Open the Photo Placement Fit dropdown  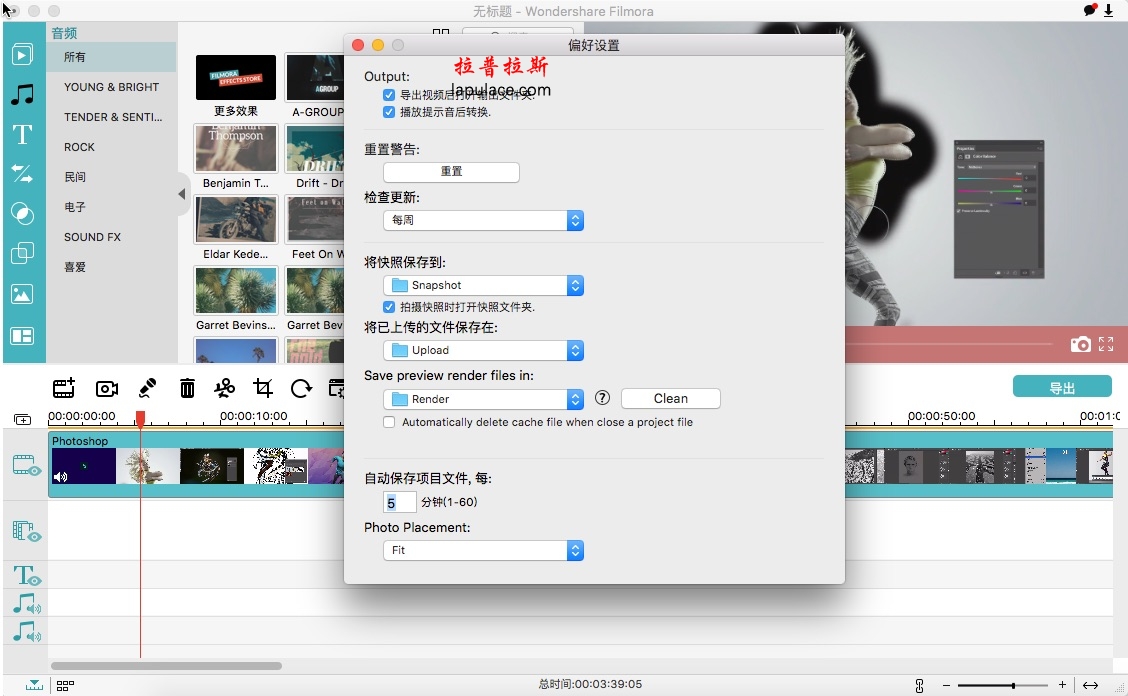(x=483, y=551)
